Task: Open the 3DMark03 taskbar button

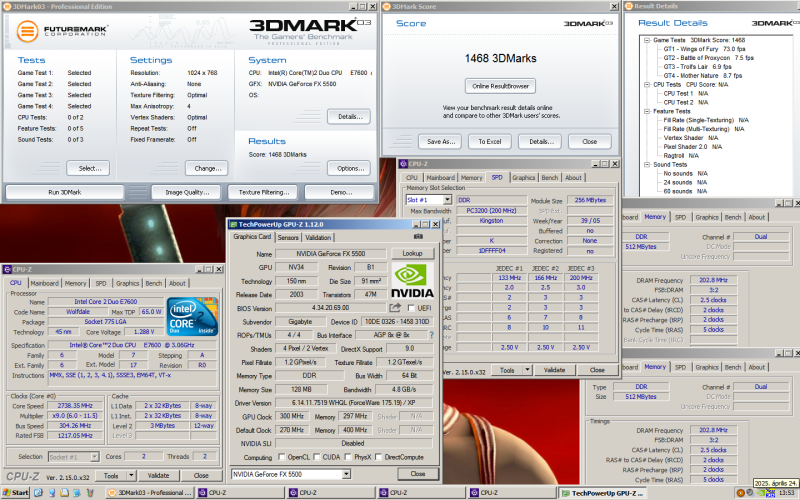Action: (x=149, y=493)
